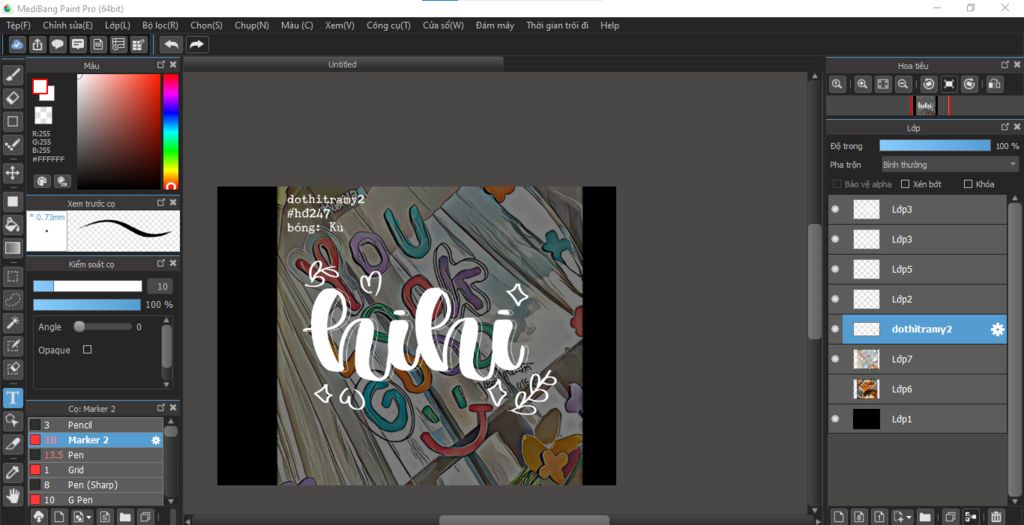Open the Công cụ(T) menu
Viewport: 1024px width, 525px height.
pos(389,25)
